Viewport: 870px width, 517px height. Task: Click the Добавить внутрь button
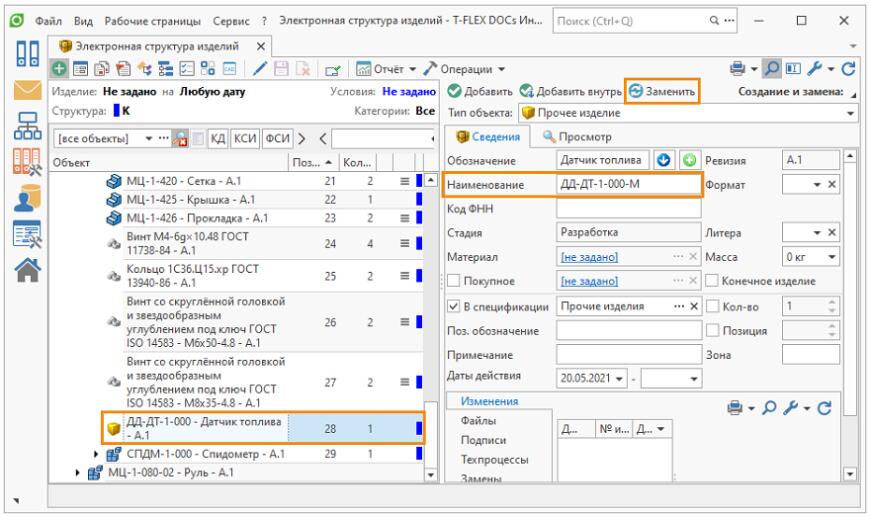(x=571, y=92)
